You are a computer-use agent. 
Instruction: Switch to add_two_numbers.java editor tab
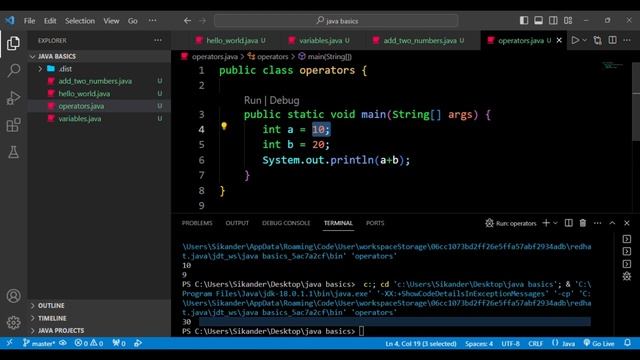coord(419,40)
